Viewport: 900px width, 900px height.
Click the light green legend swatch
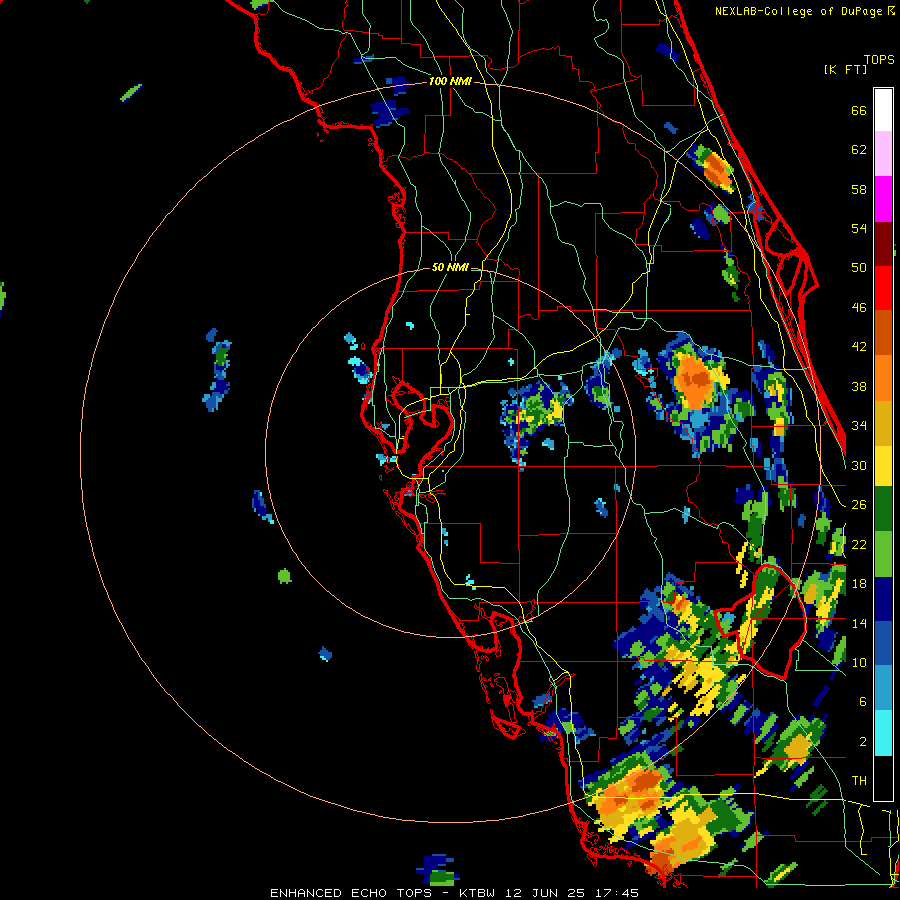pyautogui.click(x=883, y=554)
